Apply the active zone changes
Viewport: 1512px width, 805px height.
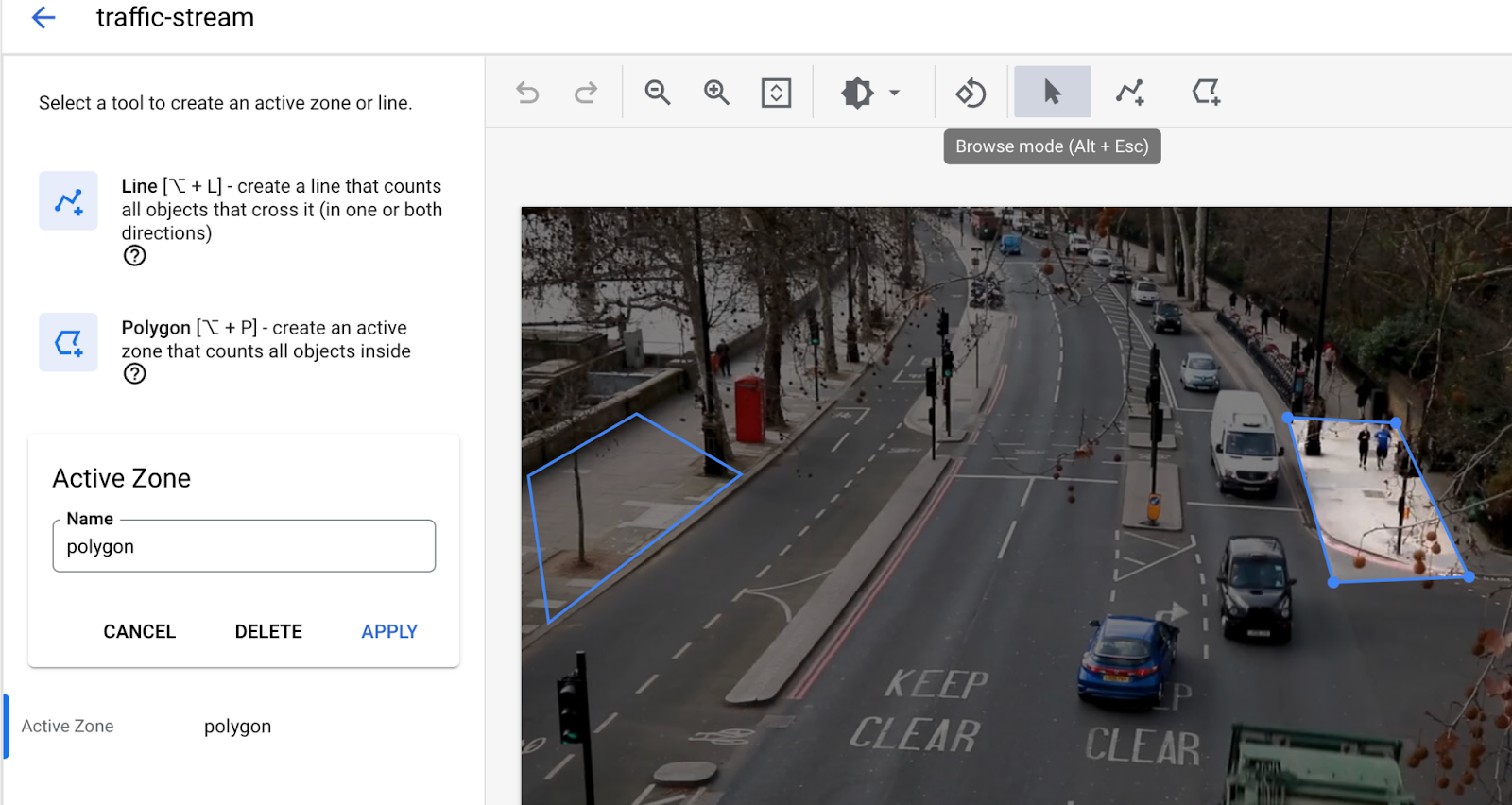coord(389,631)
